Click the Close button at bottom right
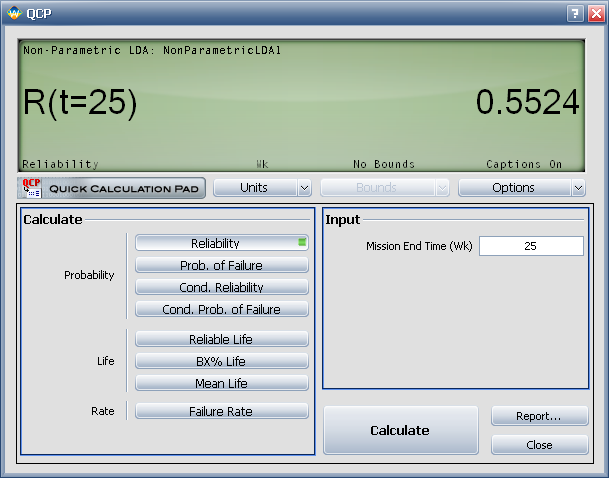609x478 pixels. pyautogui.click(x=539, y=445)
